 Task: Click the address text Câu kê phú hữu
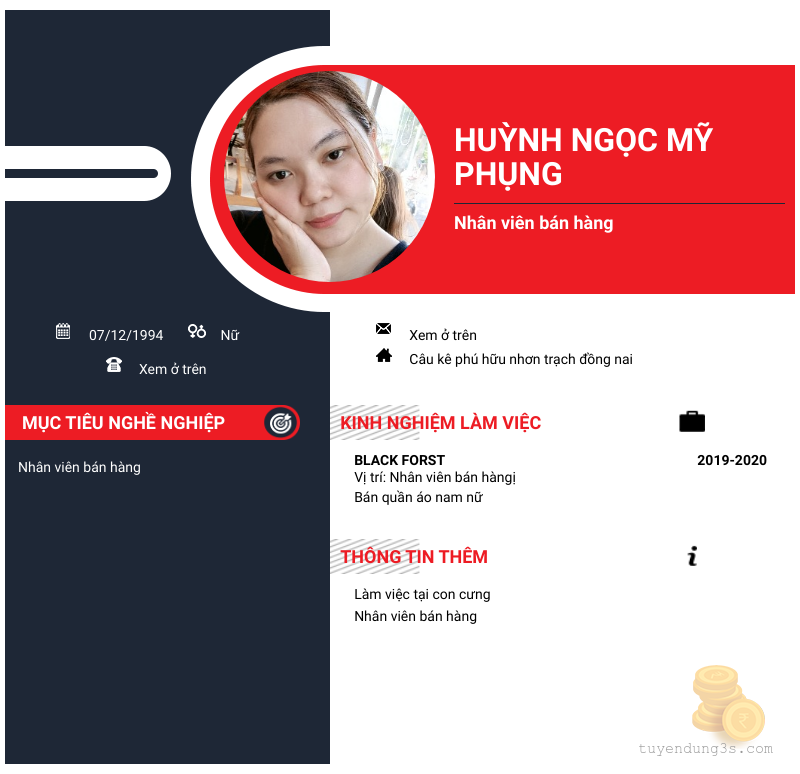[520, 359]
